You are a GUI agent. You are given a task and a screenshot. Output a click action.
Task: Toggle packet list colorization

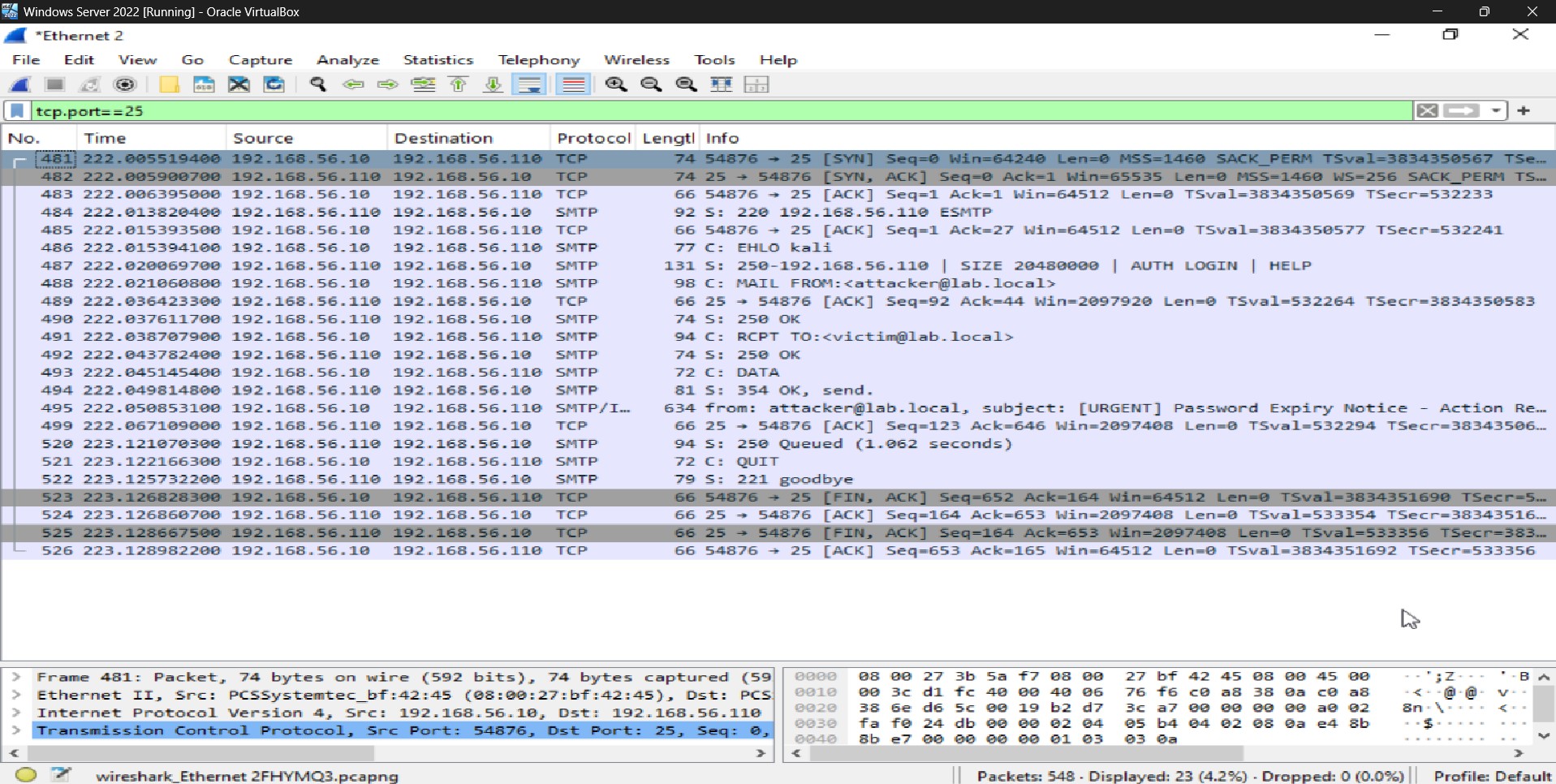point(574,84)
